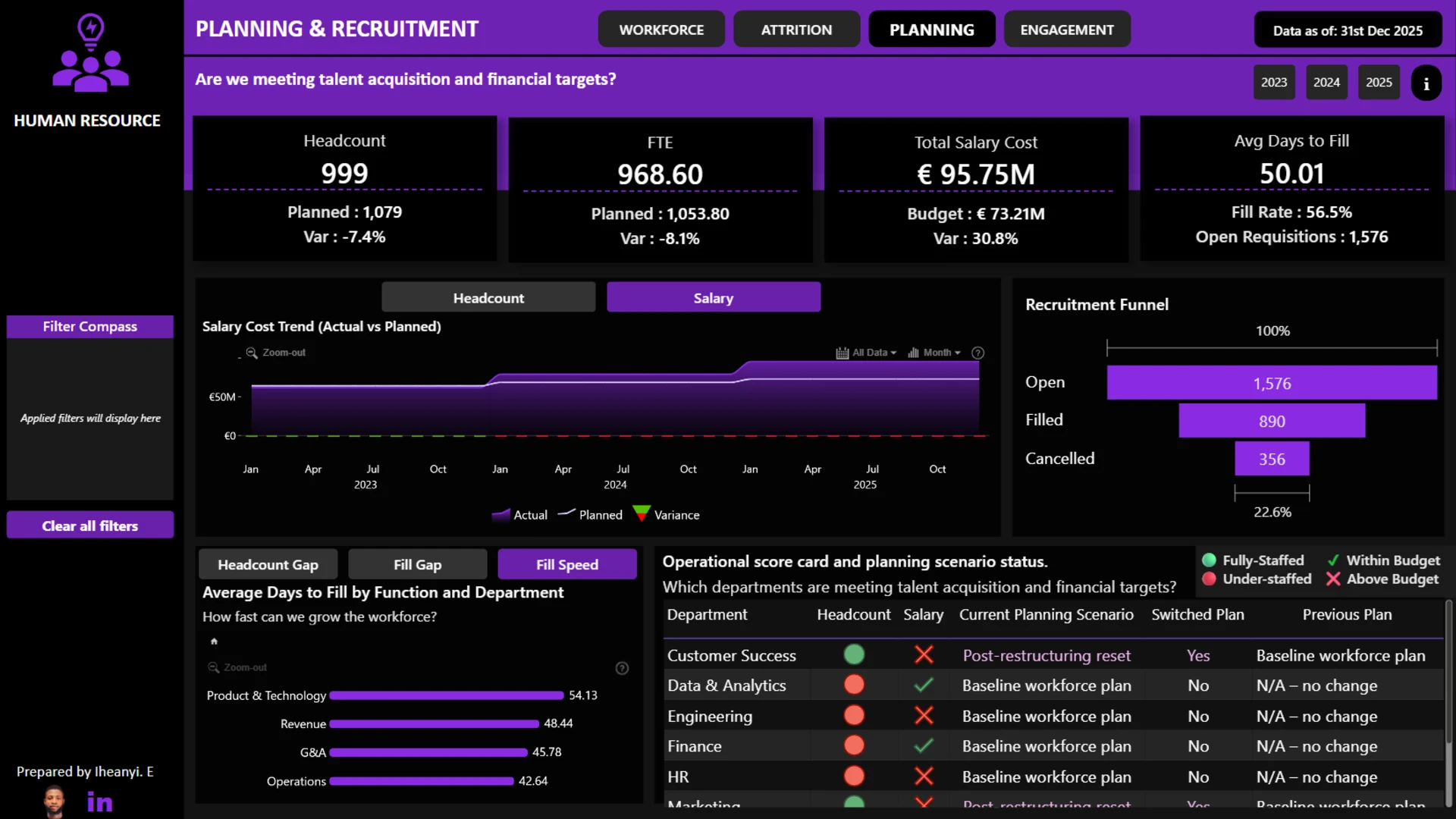Click the Actual legend area icon
Screen dimensions: 1456x819
click(500, 515)
